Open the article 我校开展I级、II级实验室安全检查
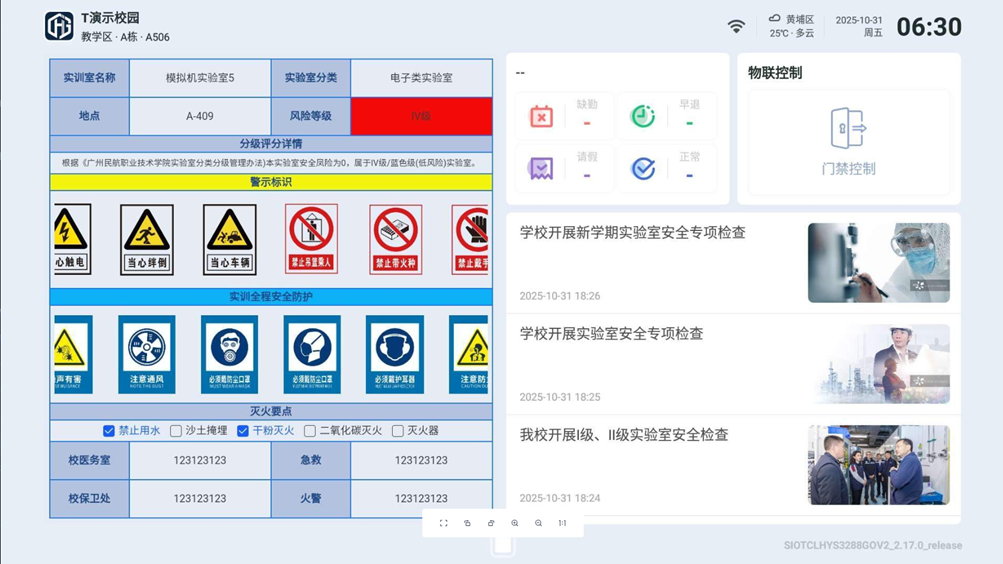 coord(624,435)
